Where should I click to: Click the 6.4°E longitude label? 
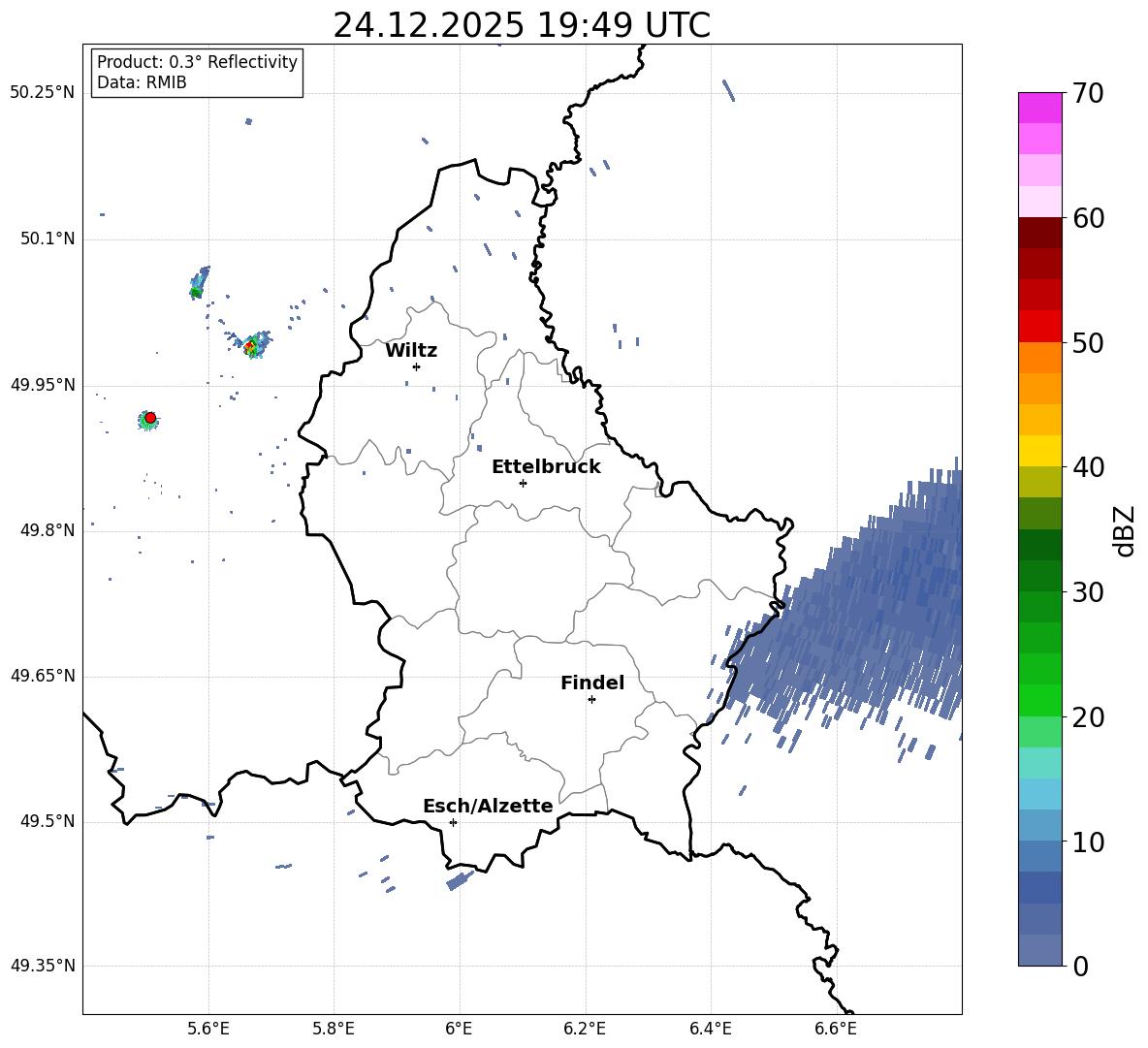pos(710,1029)
